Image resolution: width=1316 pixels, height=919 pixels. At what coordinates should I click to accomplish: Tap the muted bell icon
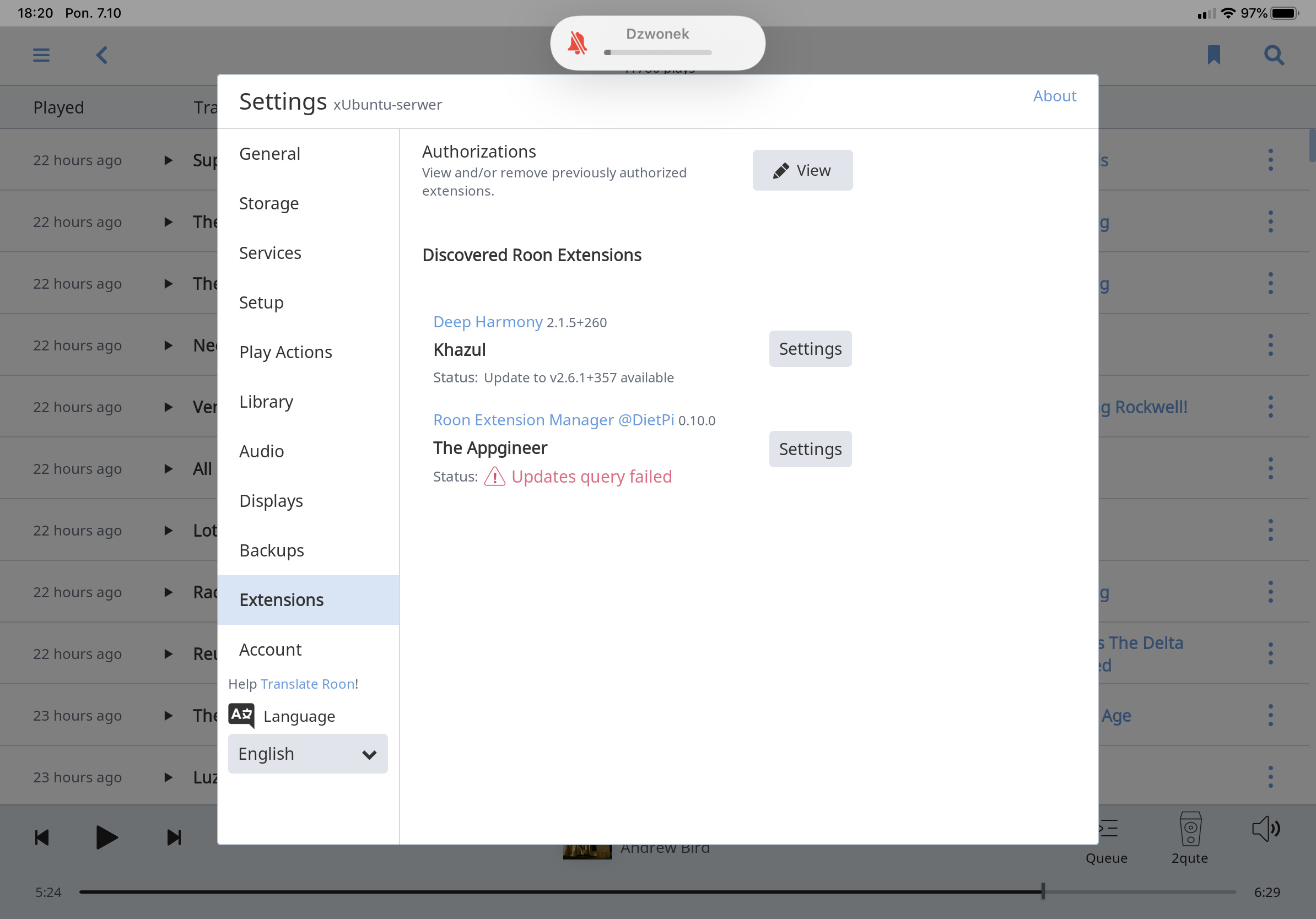pos(577,43)
